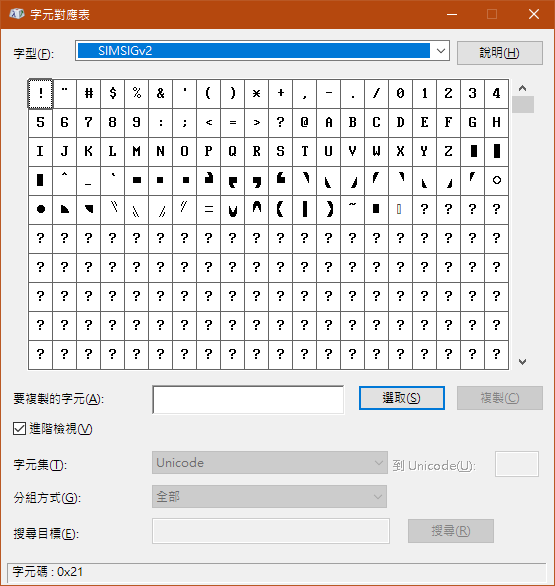This screenshot has width=555, height=586.
Task: Click the 說明 help button
Action: (x=500, y=53)
